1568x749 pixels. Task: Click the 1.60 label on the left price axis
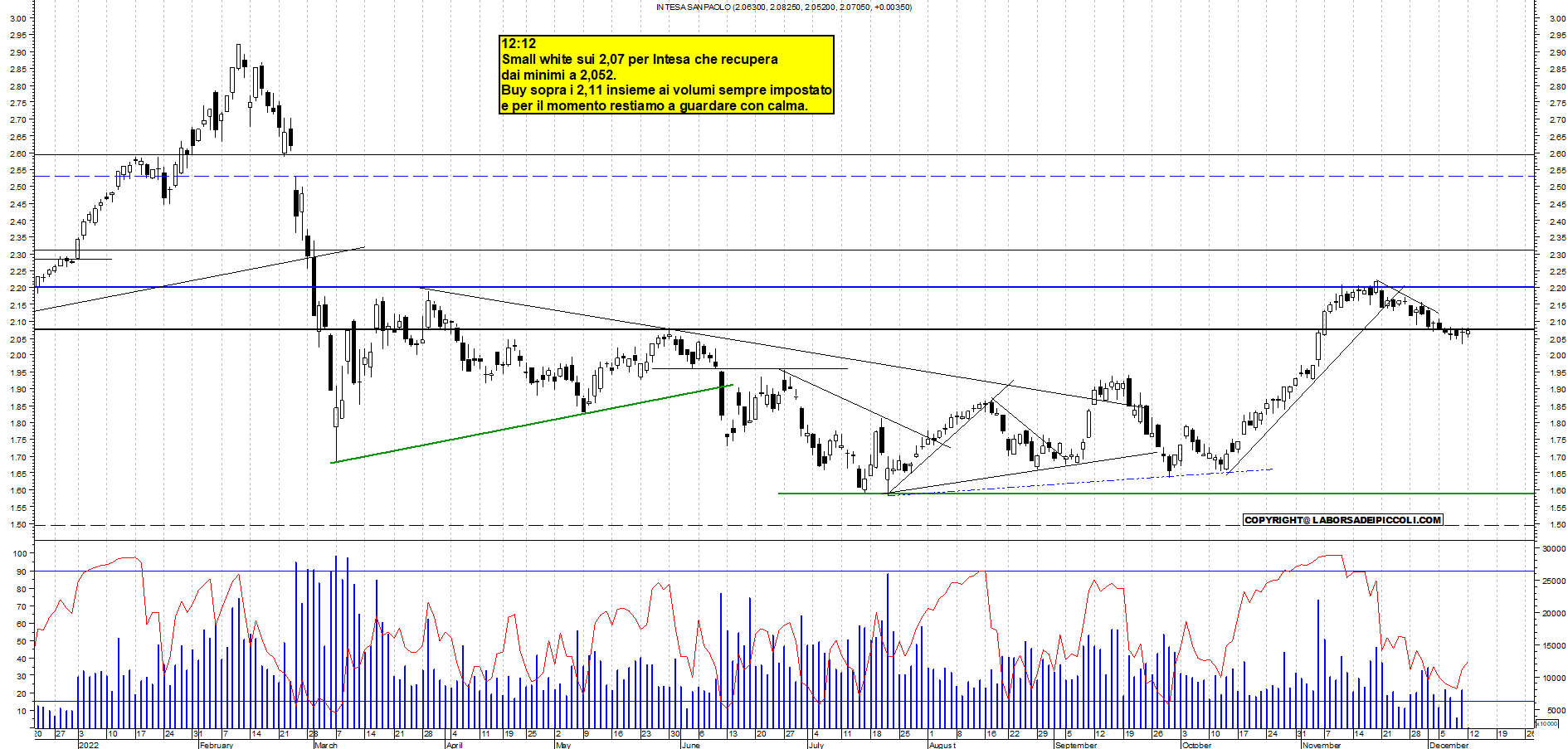tap(17, 491)
